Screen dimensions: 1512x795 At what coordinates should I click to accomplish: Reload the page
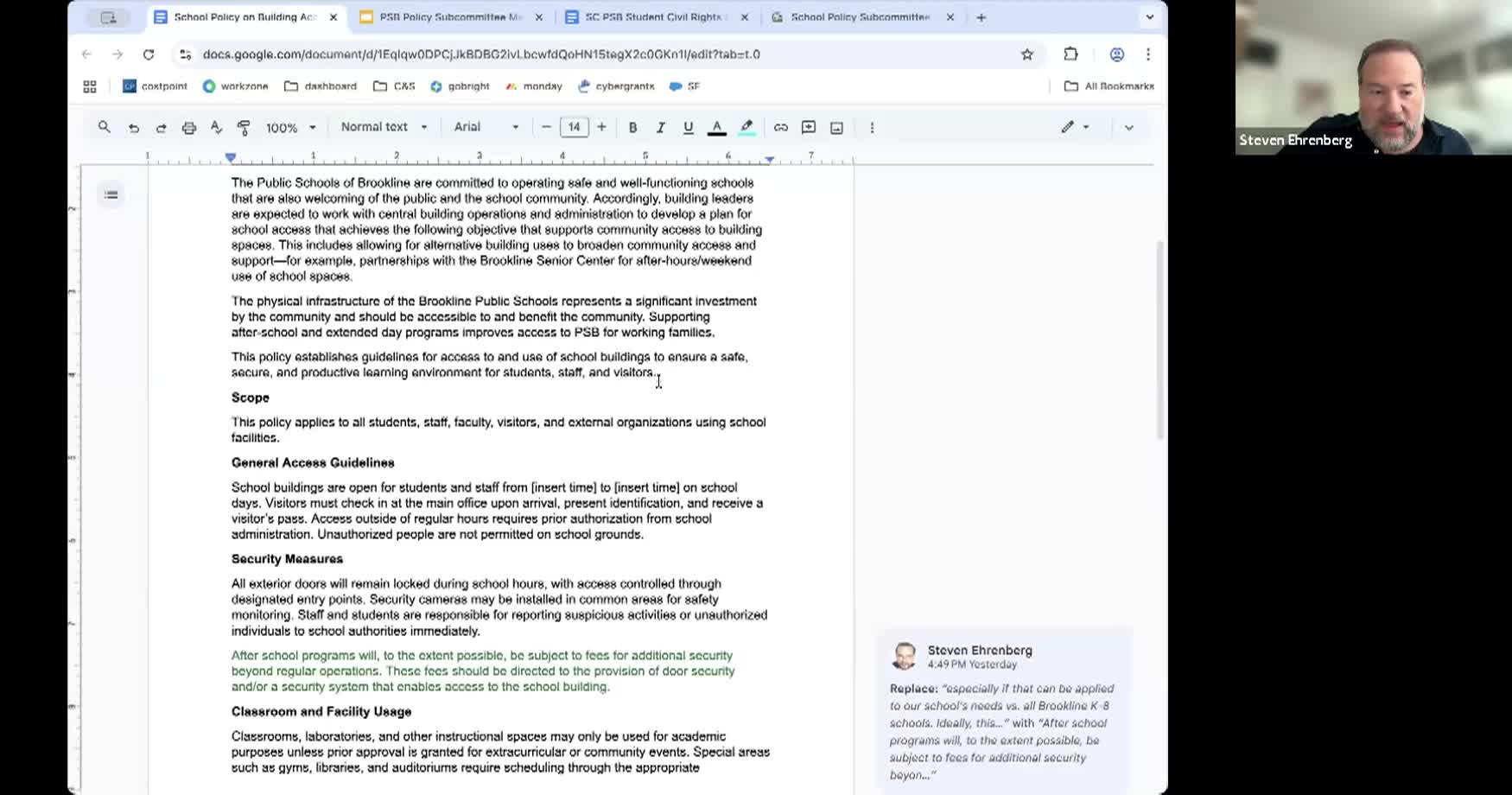[x=149, y=54]
